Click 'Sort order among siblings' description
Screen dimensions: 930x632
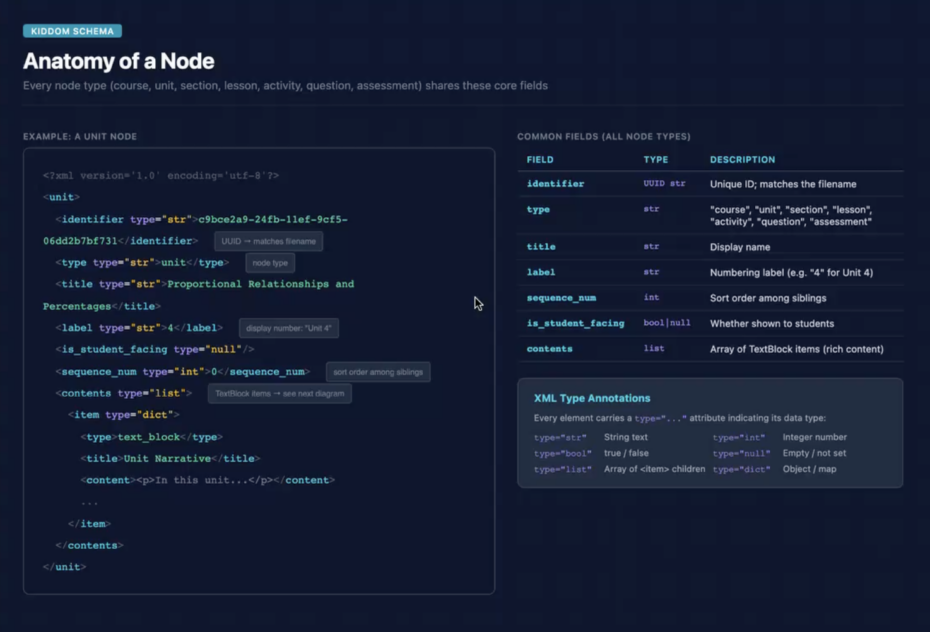coord(767,298)
